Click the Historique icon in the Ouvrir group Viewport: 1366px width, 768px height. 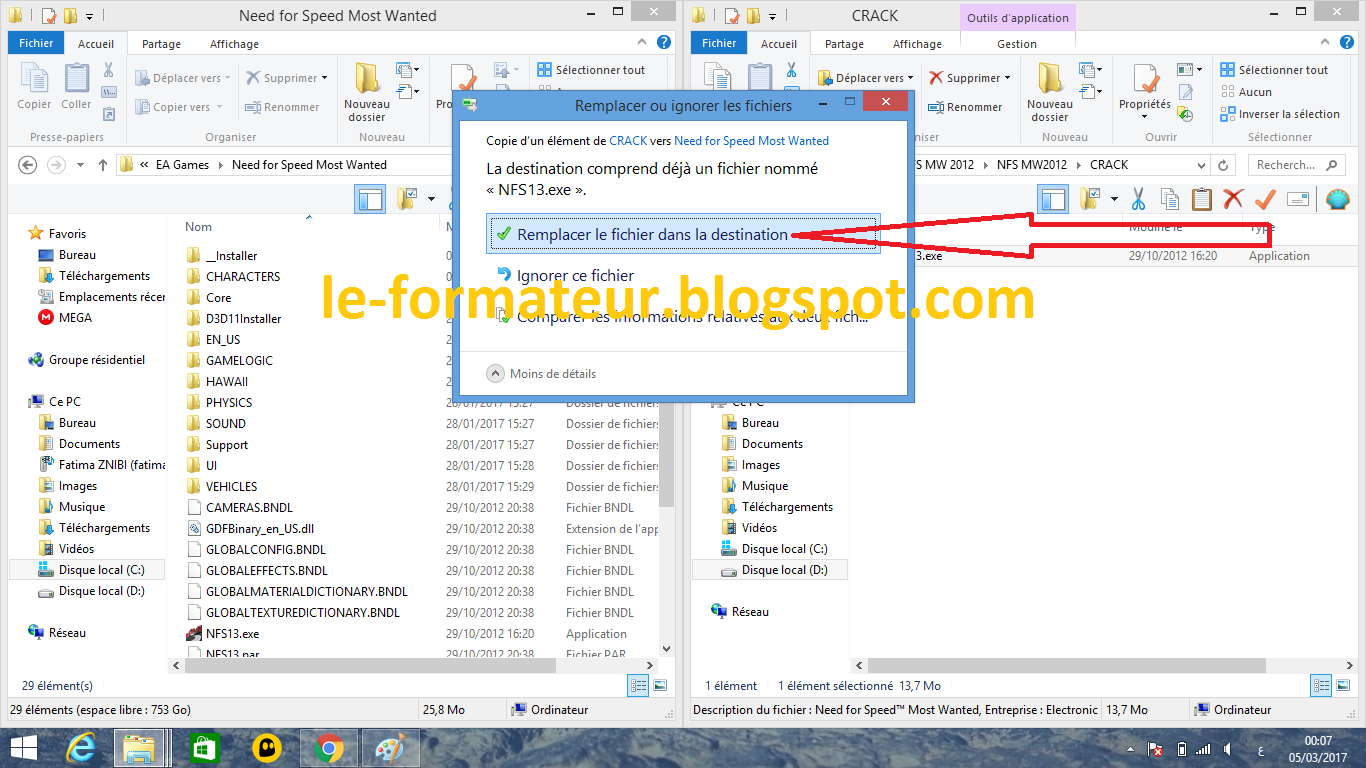click(x=1185, y=114)
